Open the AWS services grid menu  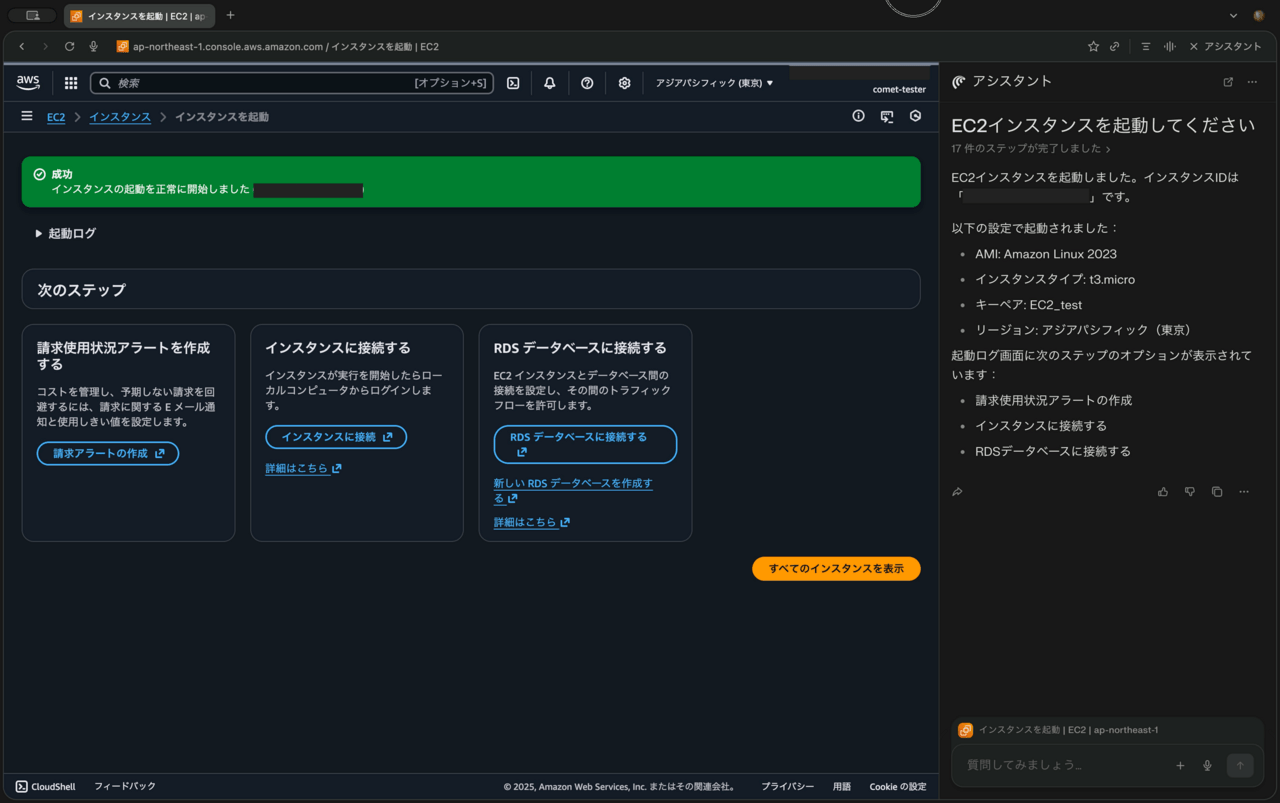[x=71, y=83]
